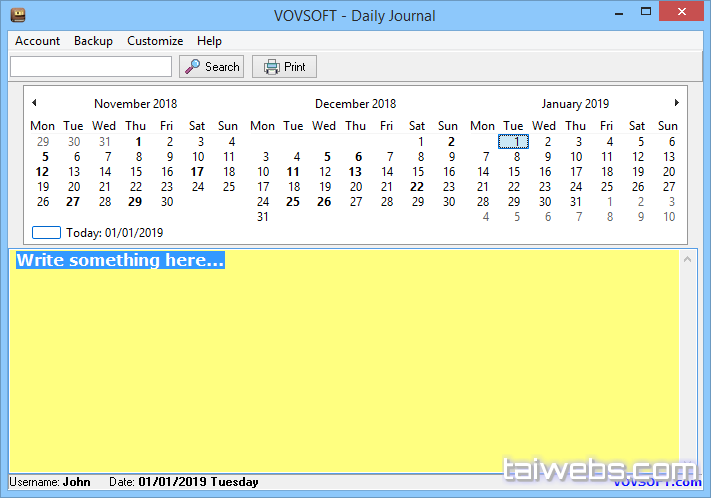This screenshot has width=711, height=498.
Task: Select January 1 highlighted date
Action: 513,142
